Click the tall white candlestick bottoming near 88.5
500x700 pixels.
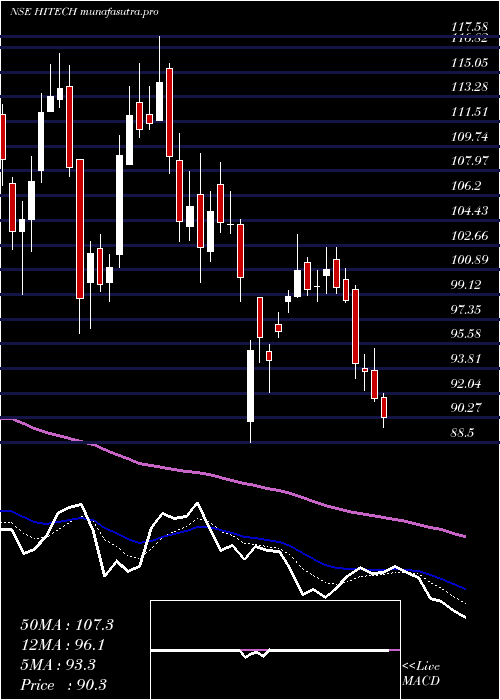coord(250,386)
